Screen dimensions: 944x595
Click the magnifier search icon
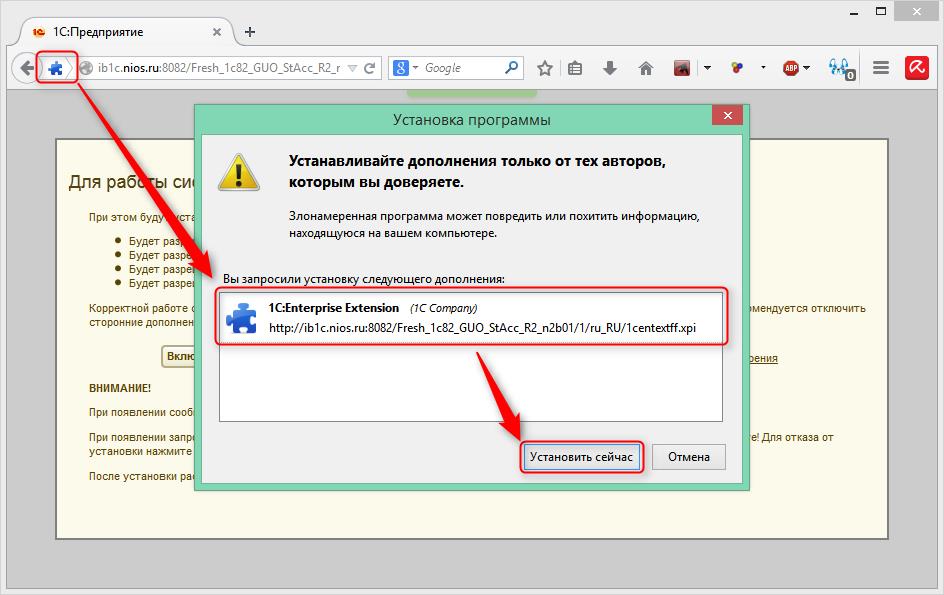511,67
